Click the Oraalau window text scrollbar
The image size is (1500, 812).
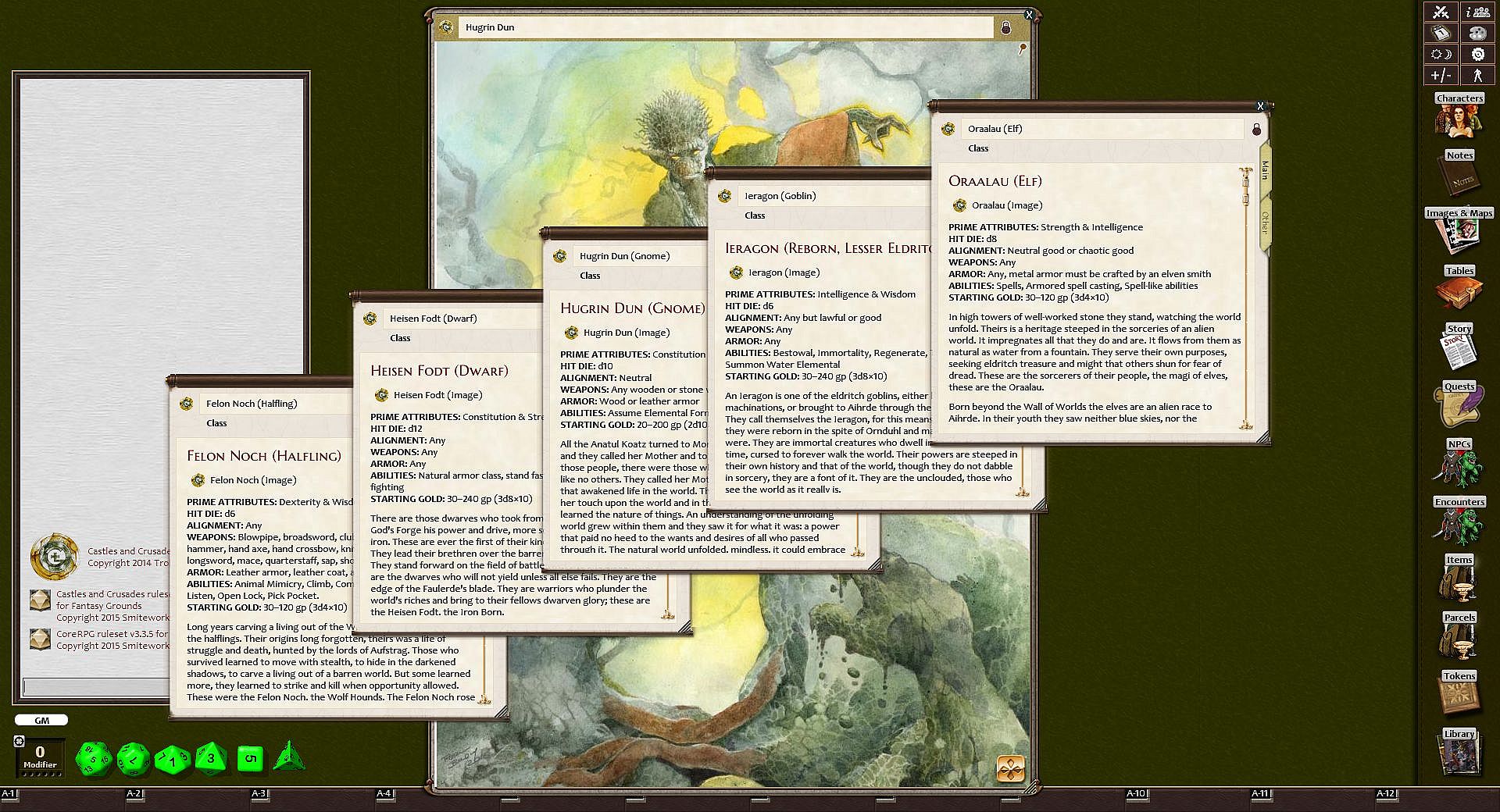pyautogui.click(x=1245, y=297)
